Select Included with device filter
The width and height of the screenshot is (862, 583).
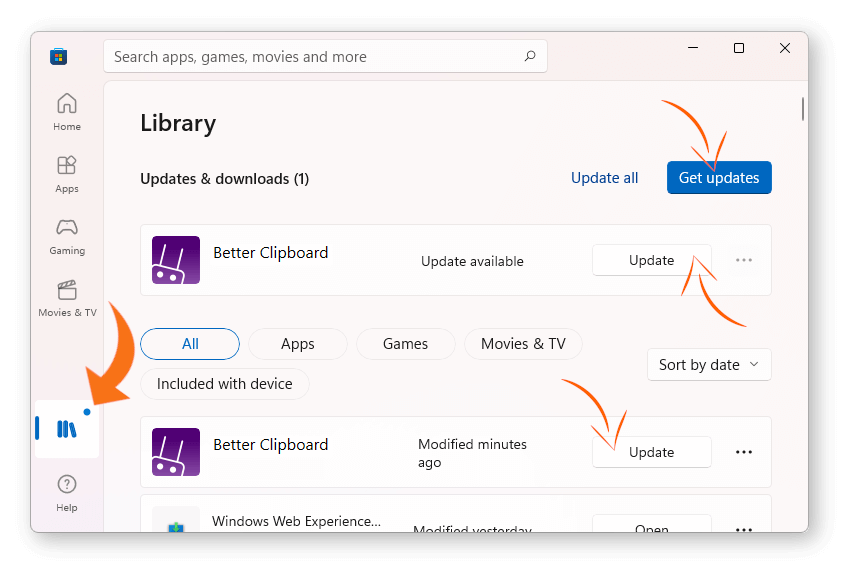pyautogui.click(x=225, y=384)
